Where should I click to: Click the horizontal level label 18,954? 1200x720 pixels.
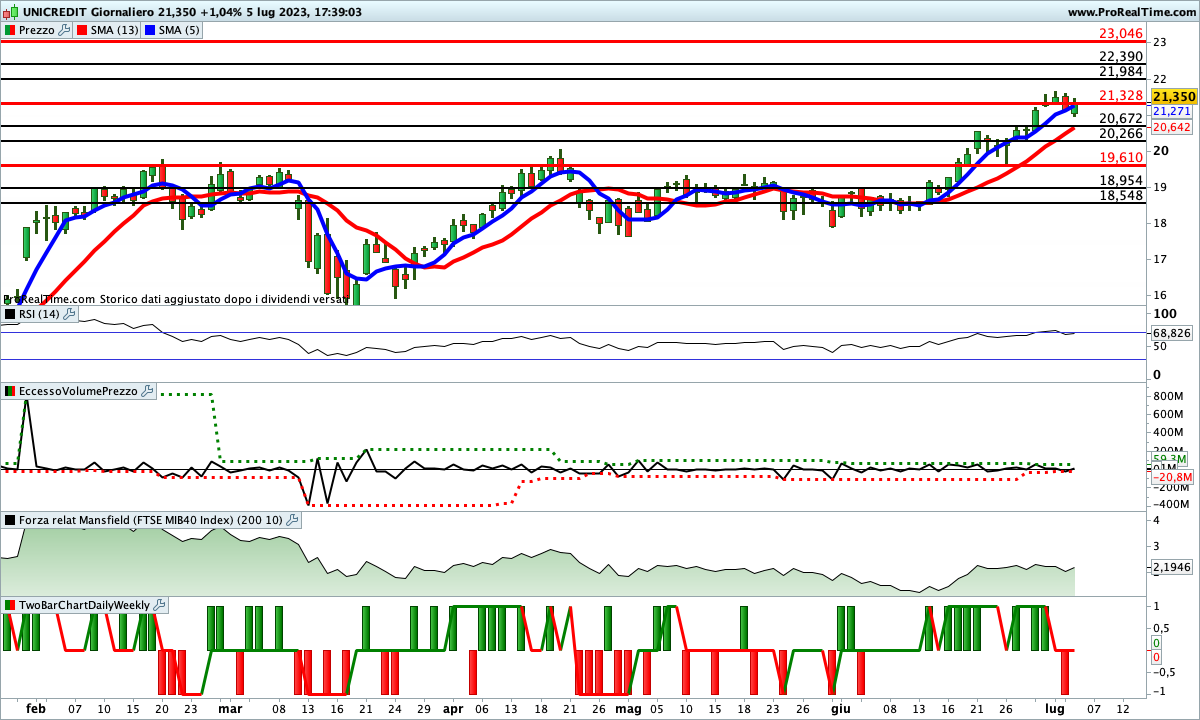[x=1121, y=180]
